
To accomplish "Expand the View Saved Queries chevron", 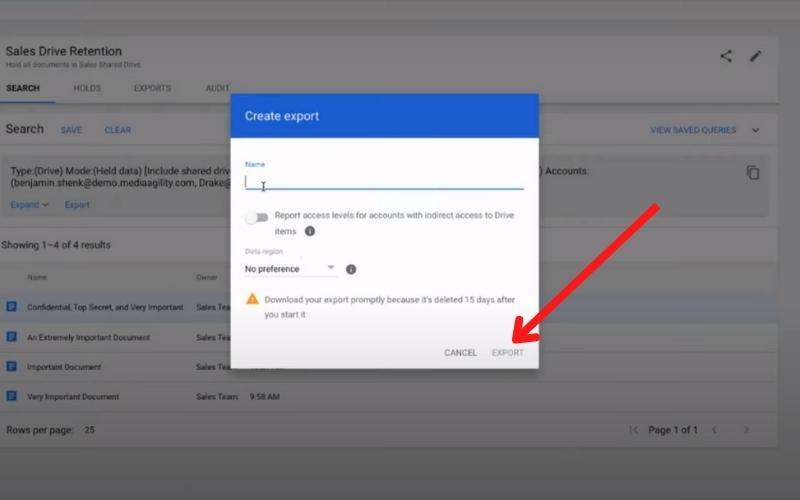I will point(756,130).
